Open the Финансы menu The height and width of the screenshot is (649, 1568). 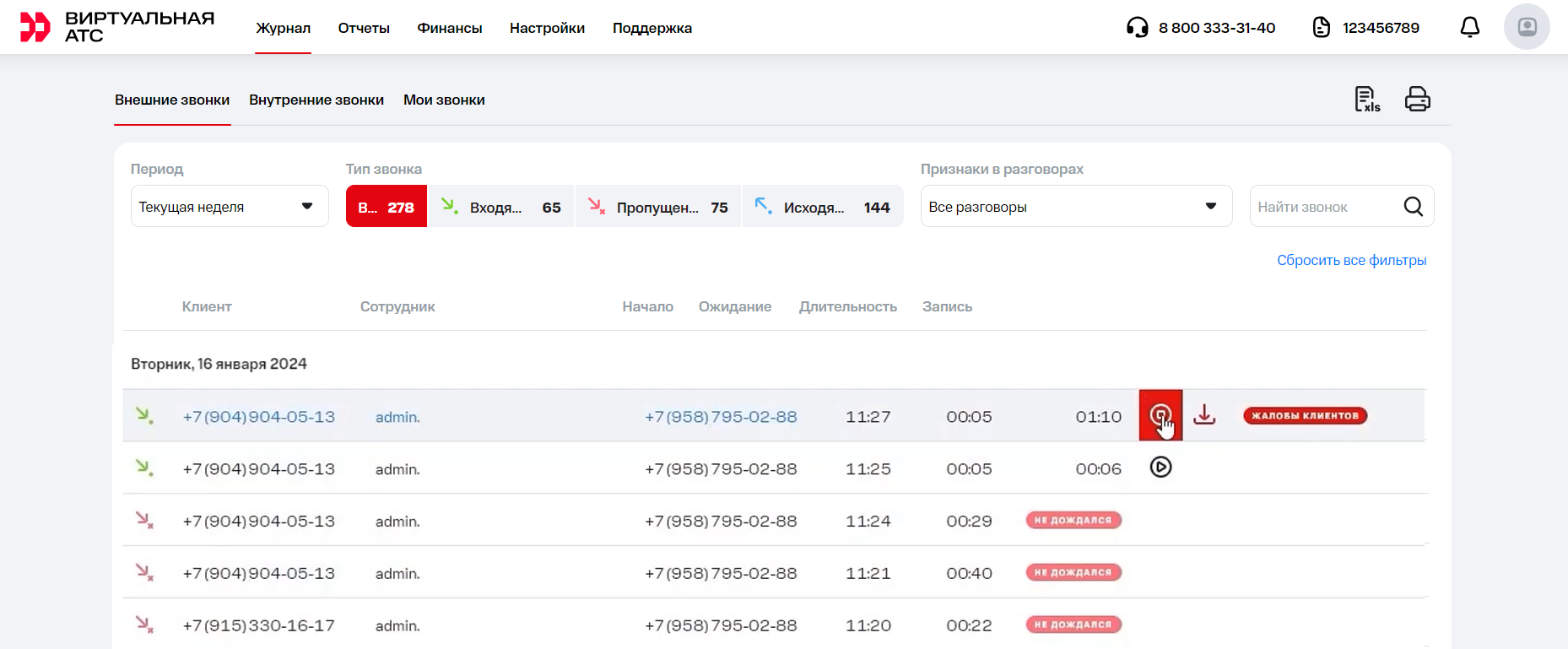click(x=450, y=28)
